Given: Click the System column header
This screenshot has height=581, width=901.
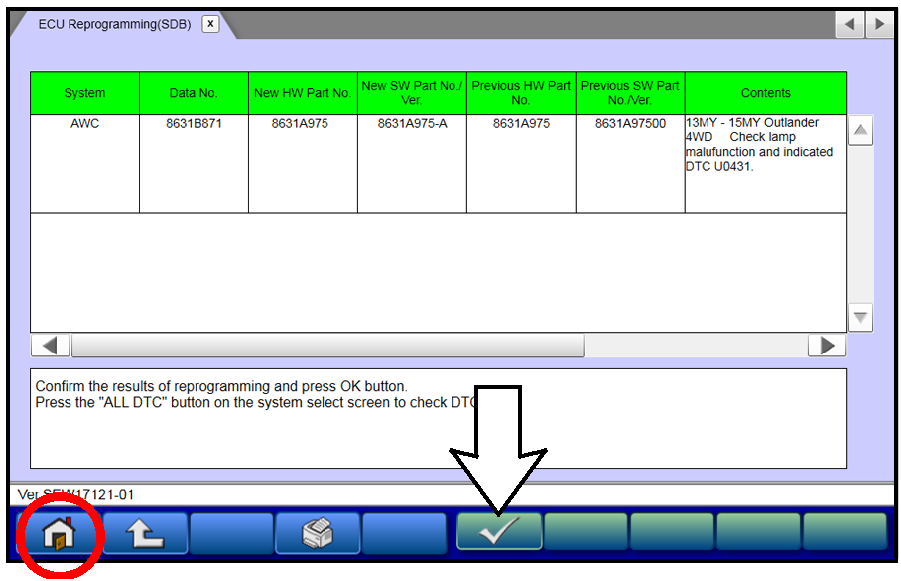Looking at the screenshot, I should (x=85, y=93).
